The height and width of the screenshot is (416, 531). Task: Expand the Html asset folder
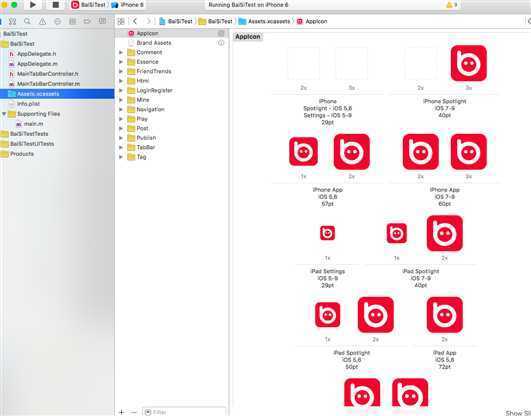pos(121,81)
